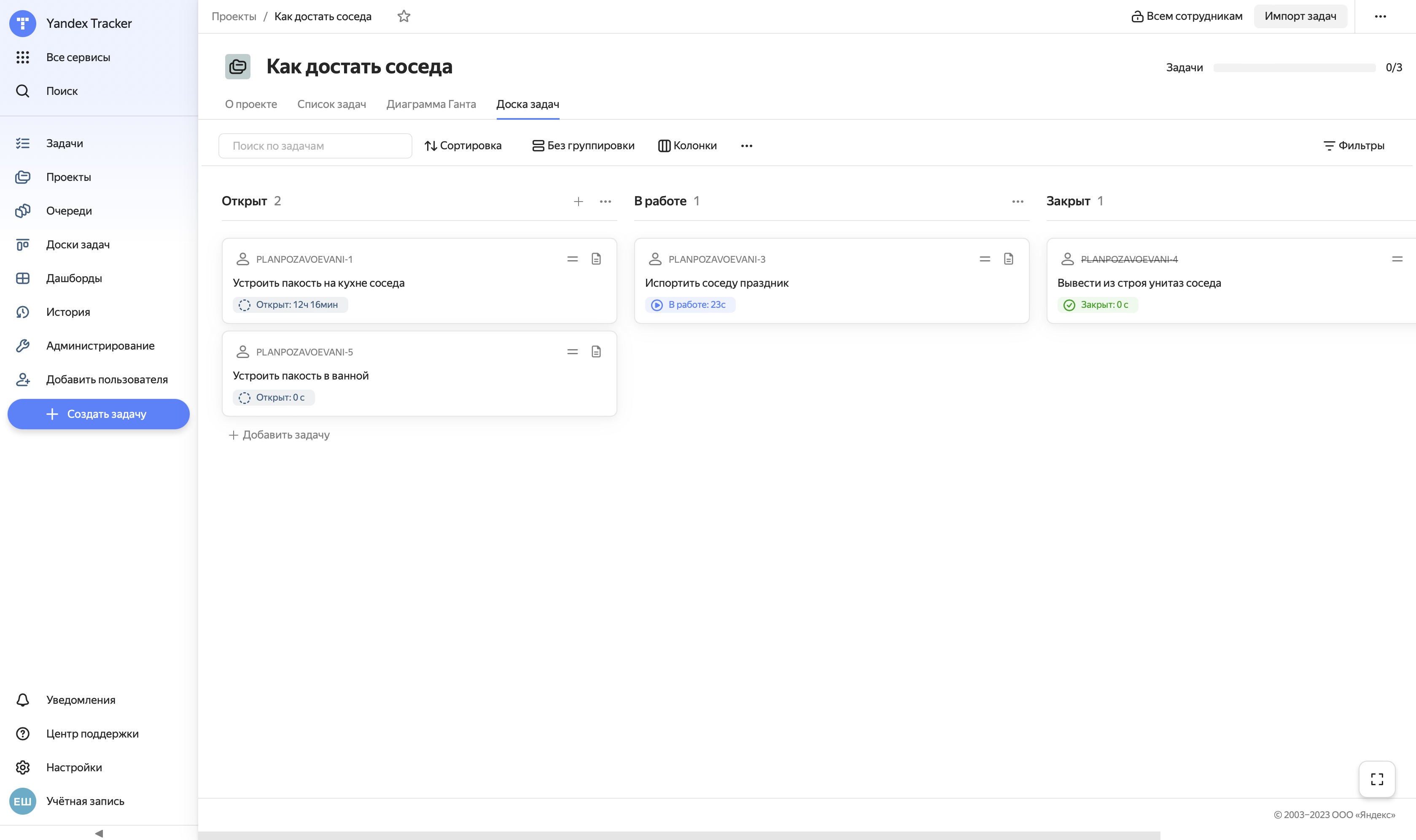
Task: Open Без группировки grouping dropdown
Action: 584,145
